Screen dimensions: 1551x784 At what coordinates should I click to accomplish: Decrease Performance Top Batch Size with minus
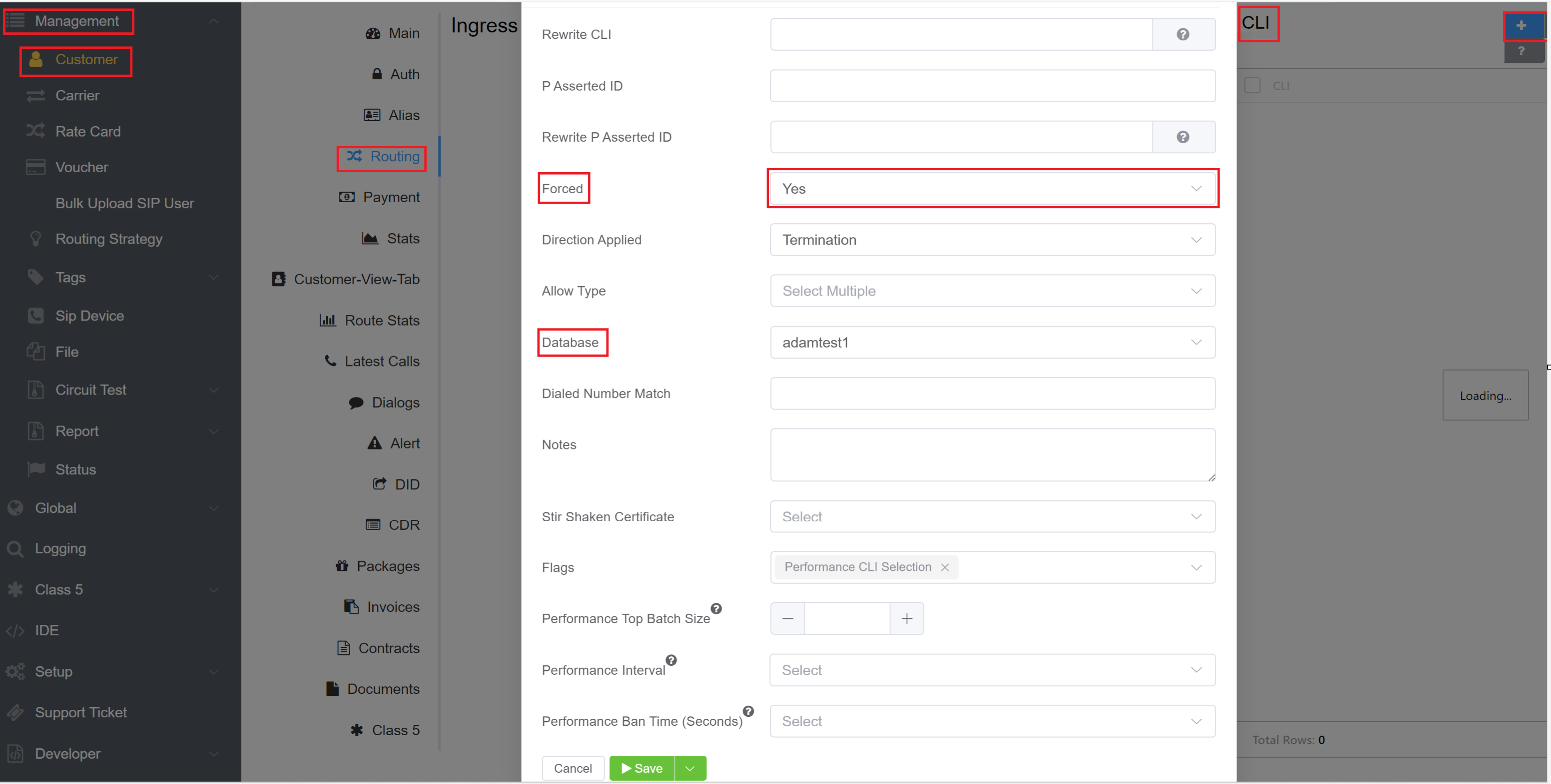click(787, 618)
